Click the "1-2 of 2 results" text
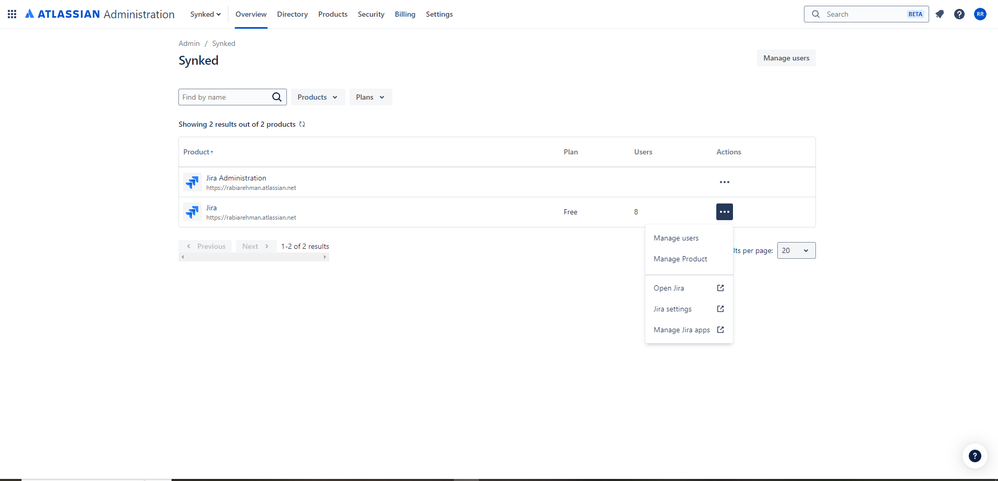Viewport: 998px width, 481px height. pos(305,246)
